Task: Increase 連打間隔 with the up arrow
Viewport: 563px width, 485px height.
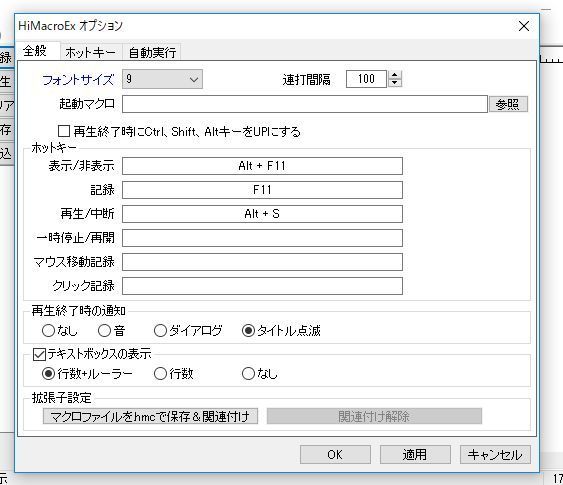Action: [x=395, y=75]
